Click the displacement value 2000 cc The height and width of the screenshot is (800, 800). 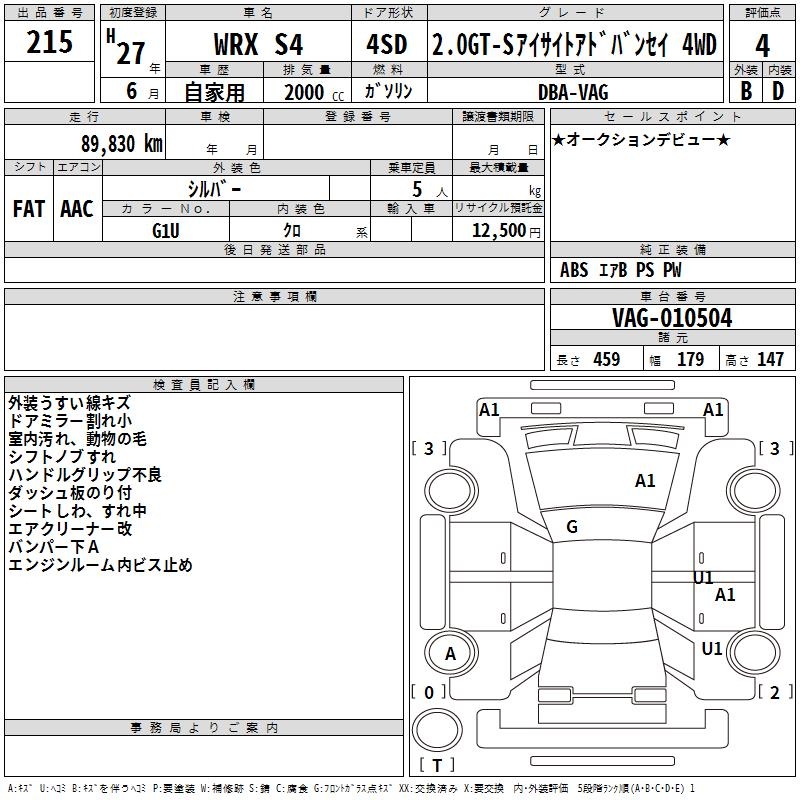[x=314, y=93]
